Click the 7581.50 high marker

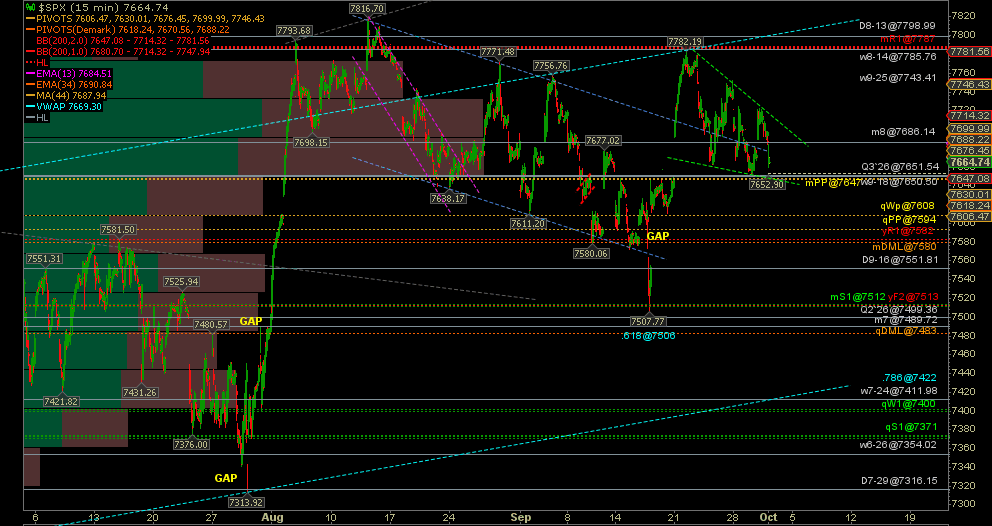[x=117, y=229]
